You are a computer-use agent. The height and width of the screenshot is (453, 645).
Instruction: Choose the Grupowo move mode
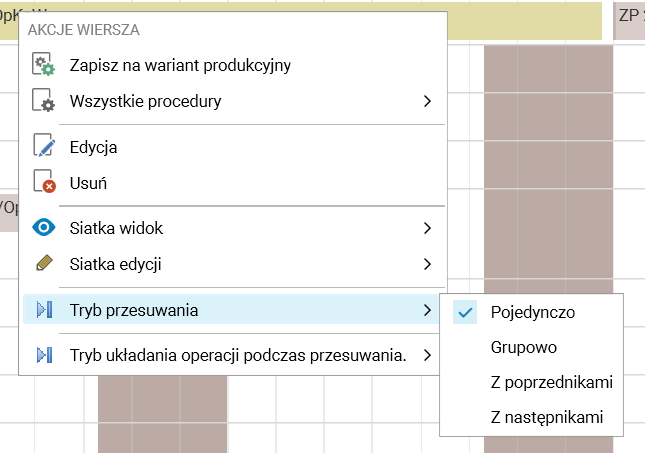click(x=523, y=347)
